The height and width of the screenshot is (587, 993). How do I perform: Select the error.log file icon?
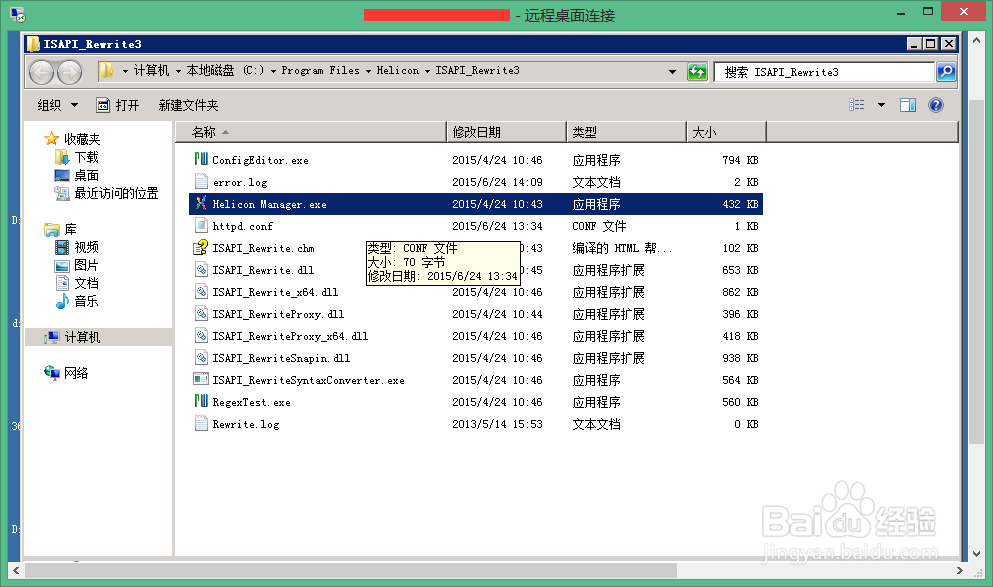(x=201, y=182)
